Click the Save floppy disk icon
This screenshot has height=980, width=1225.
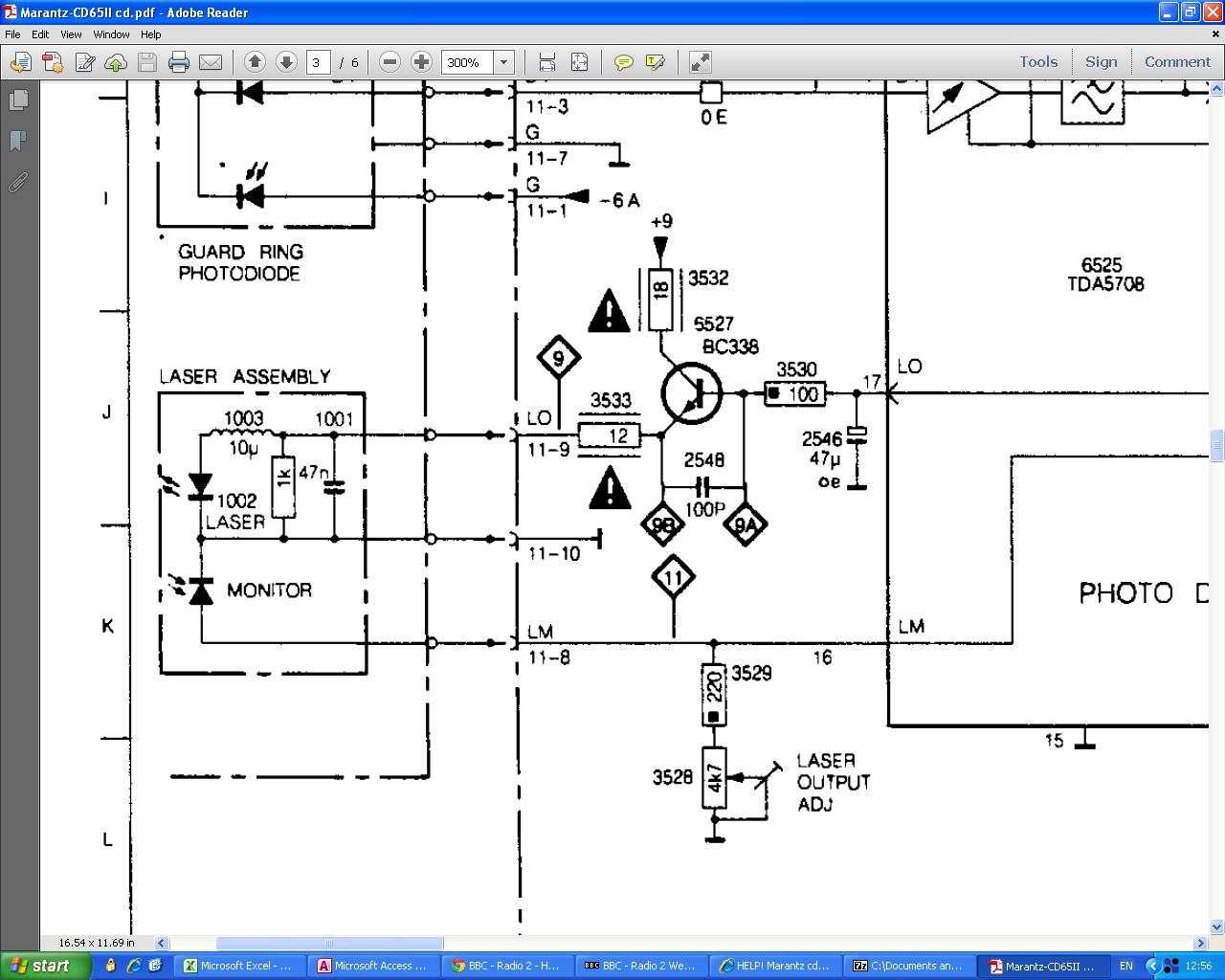[147, 62]
